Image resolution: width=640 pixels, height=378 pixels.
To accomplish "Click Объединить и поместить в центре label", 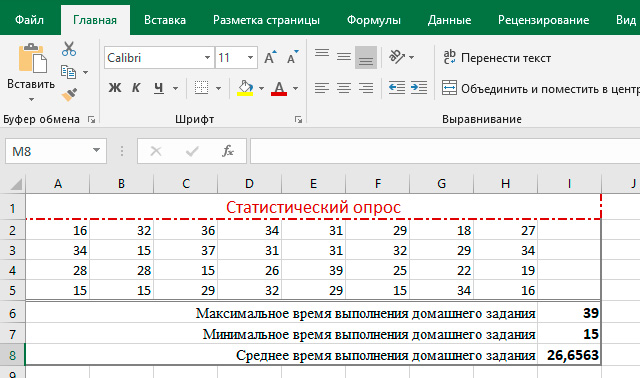I will pos(551,89).
